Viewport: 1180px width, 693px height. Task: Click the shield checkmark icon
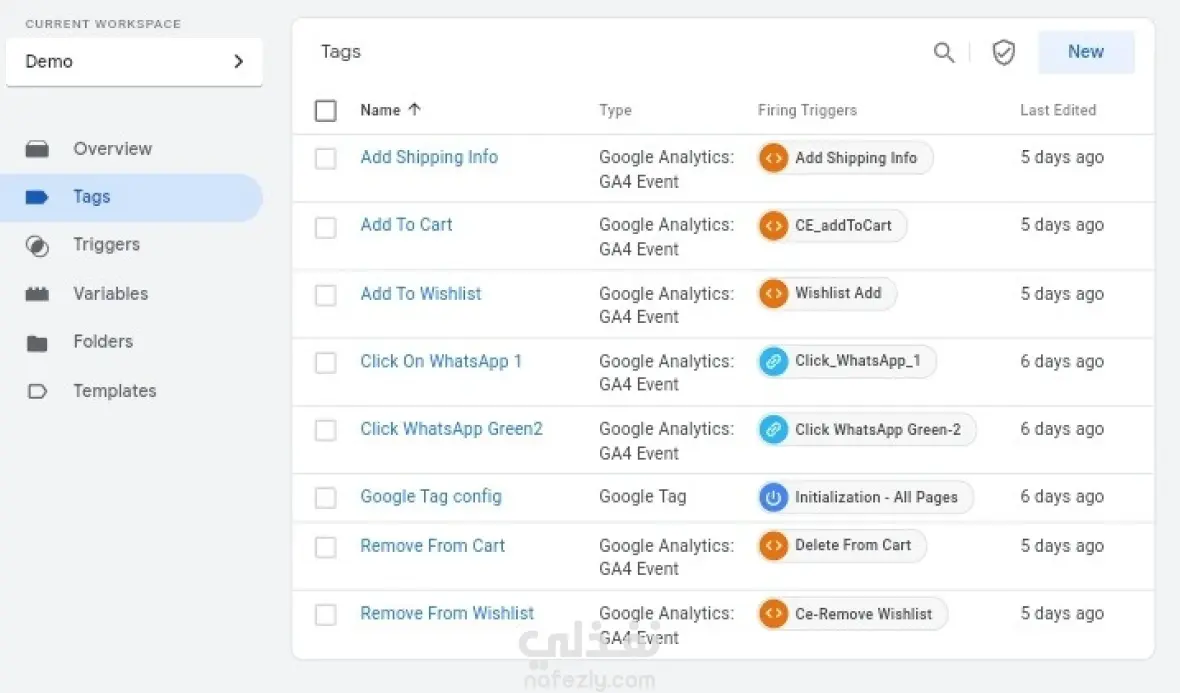pos(1003,52)
